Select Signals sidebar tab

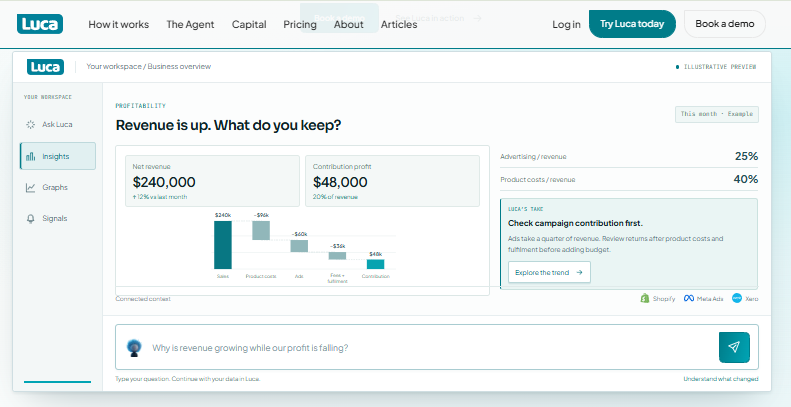coord(58,219)
